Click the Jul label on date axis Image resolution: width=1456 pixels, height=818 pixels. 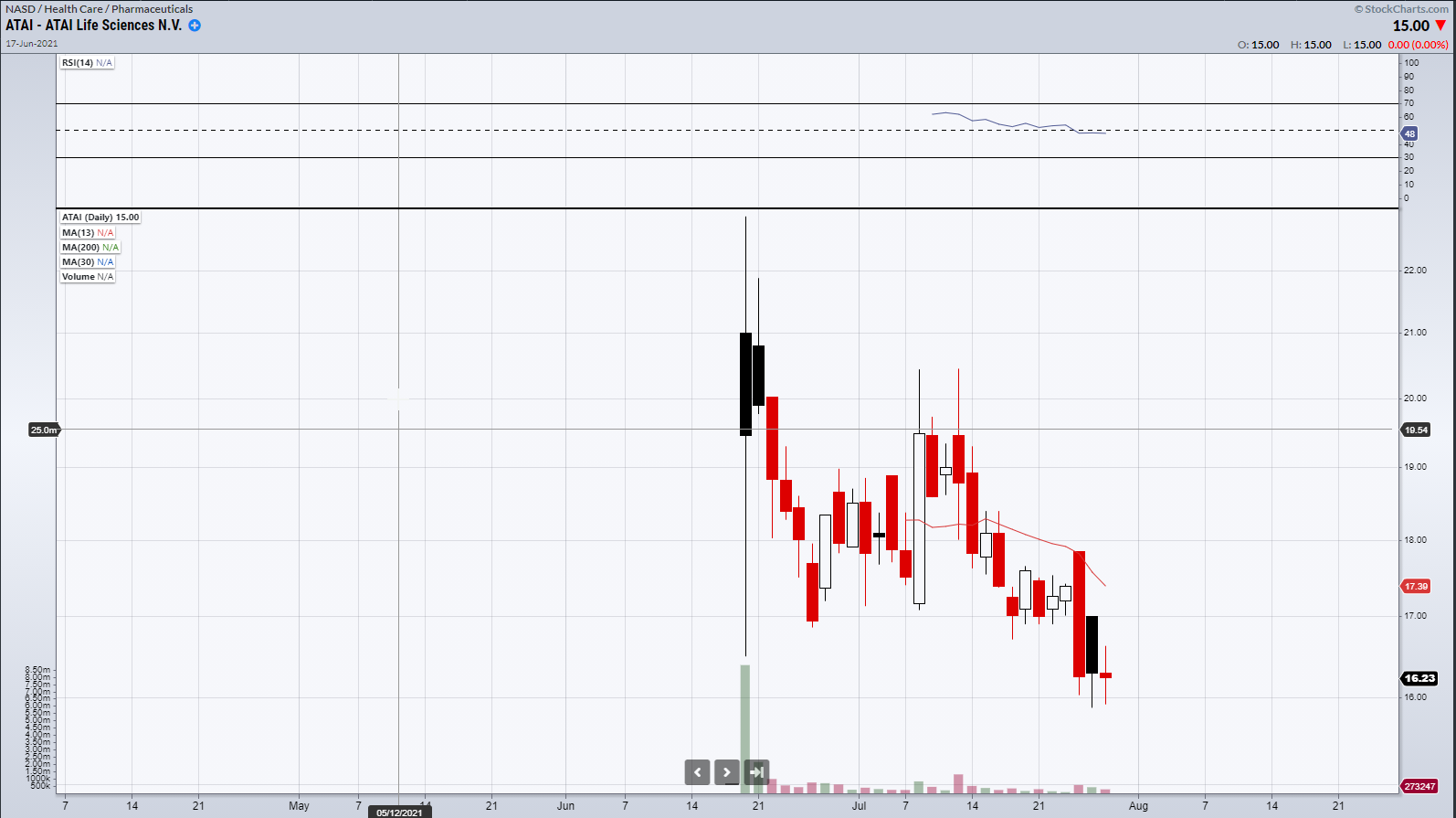pos(859,806)
